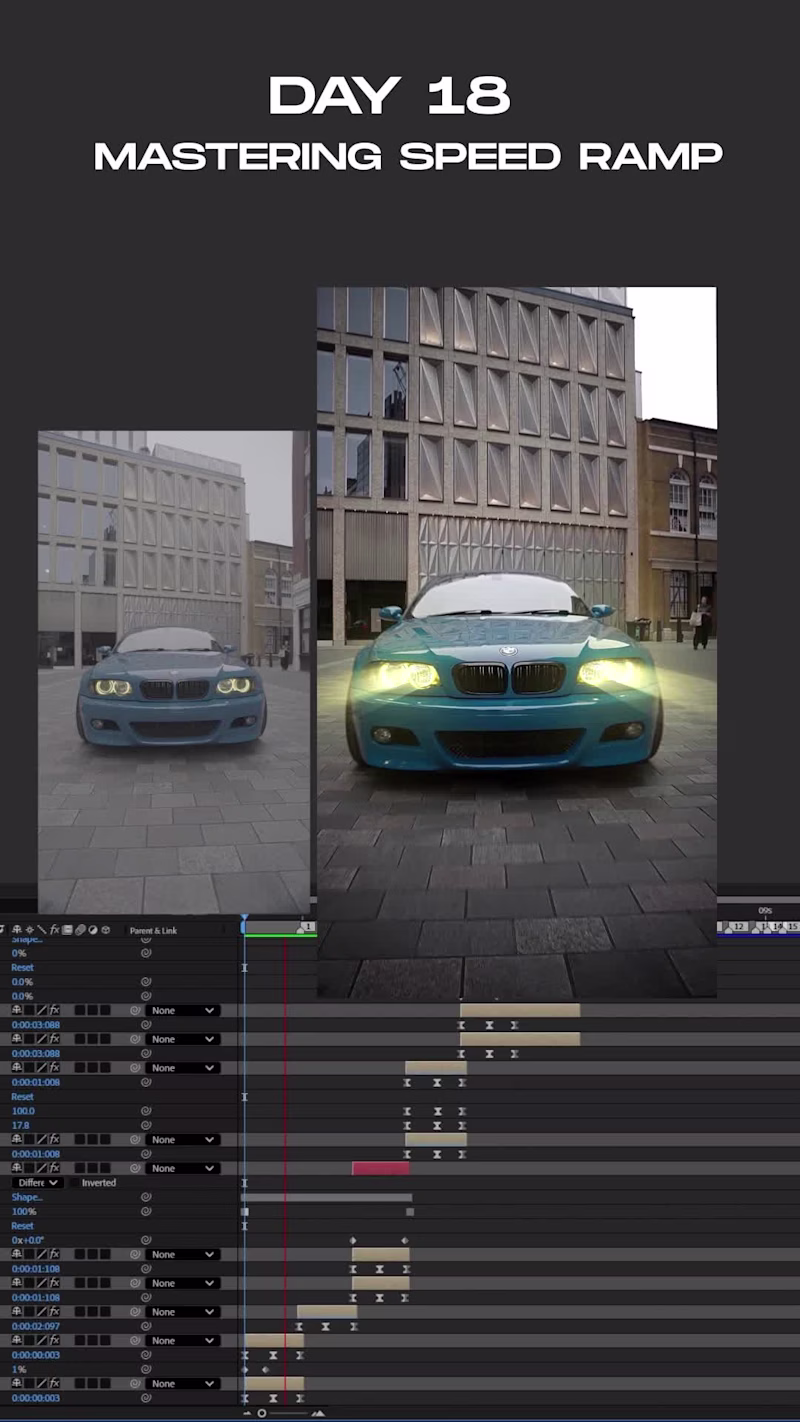This screenshot has height=1422, width=800.
Task: Toggle shy switch on the 0:00:02:097 layer
Action: 17,1312
